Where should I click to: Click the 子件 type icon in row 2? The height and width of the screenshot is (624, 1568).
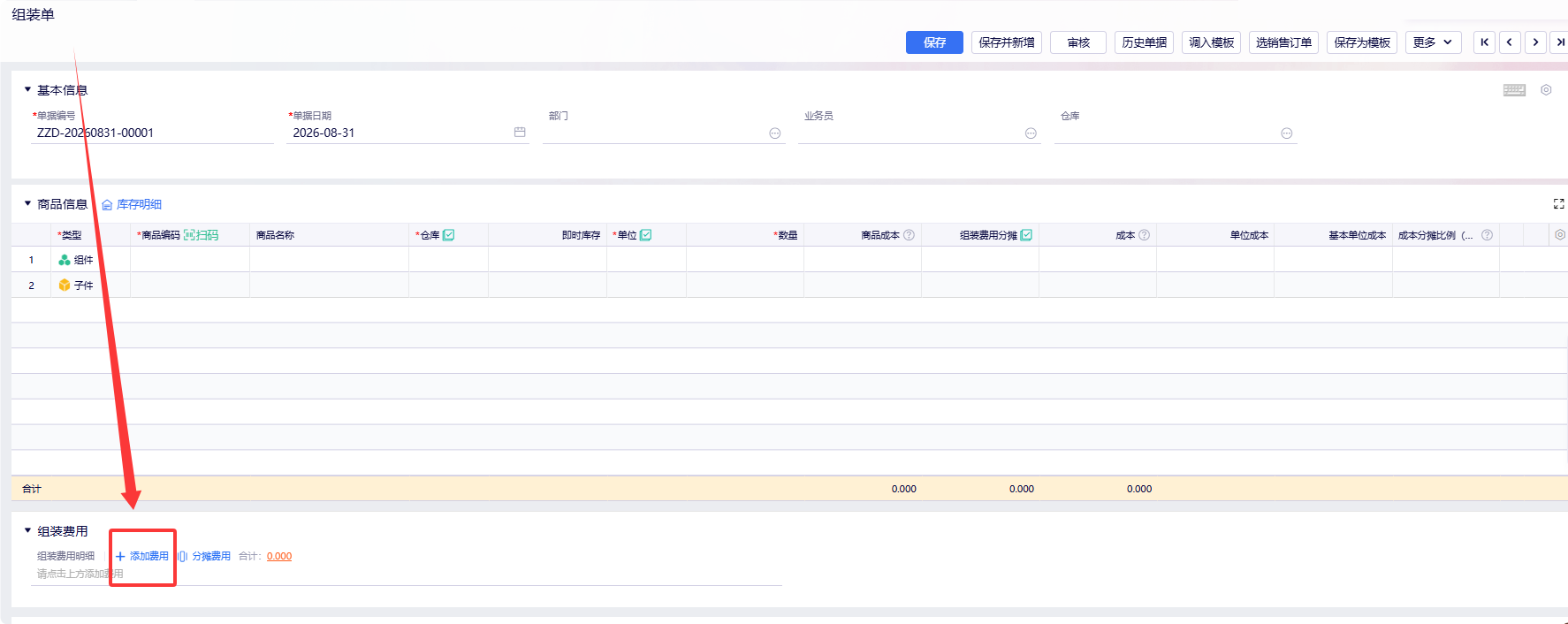(x=65, y=285)
